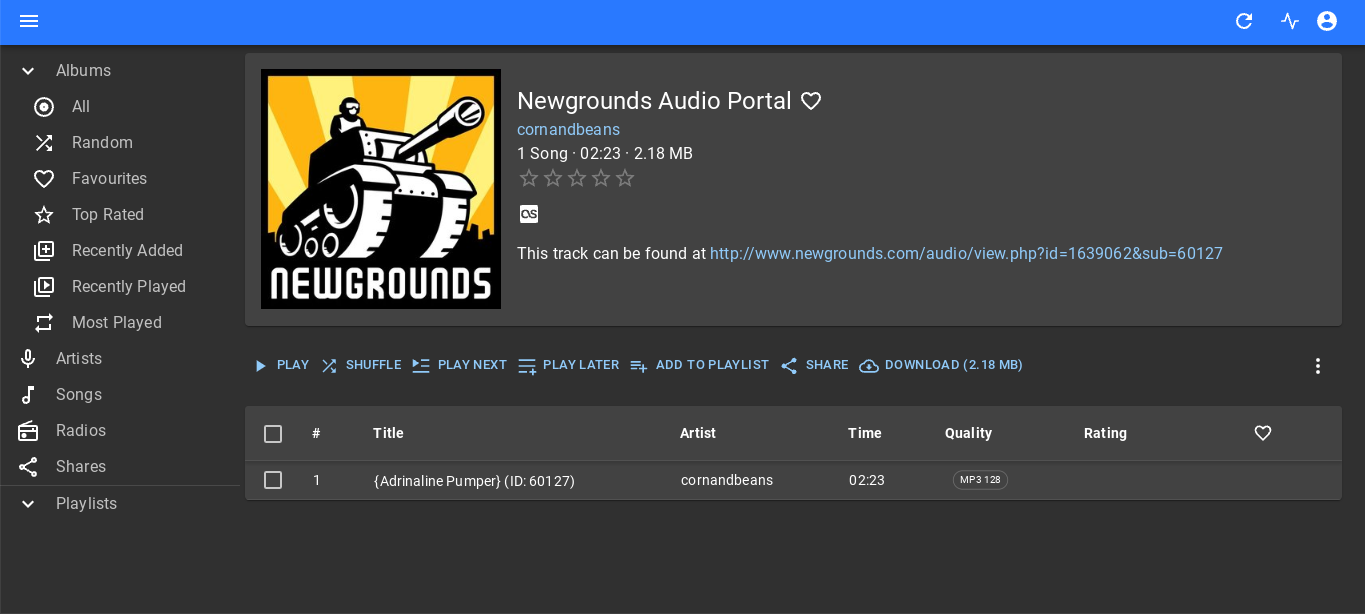This screenshot has width=1365, height=614.
Task: Open the user account icon
Action: pos(1327,21)
